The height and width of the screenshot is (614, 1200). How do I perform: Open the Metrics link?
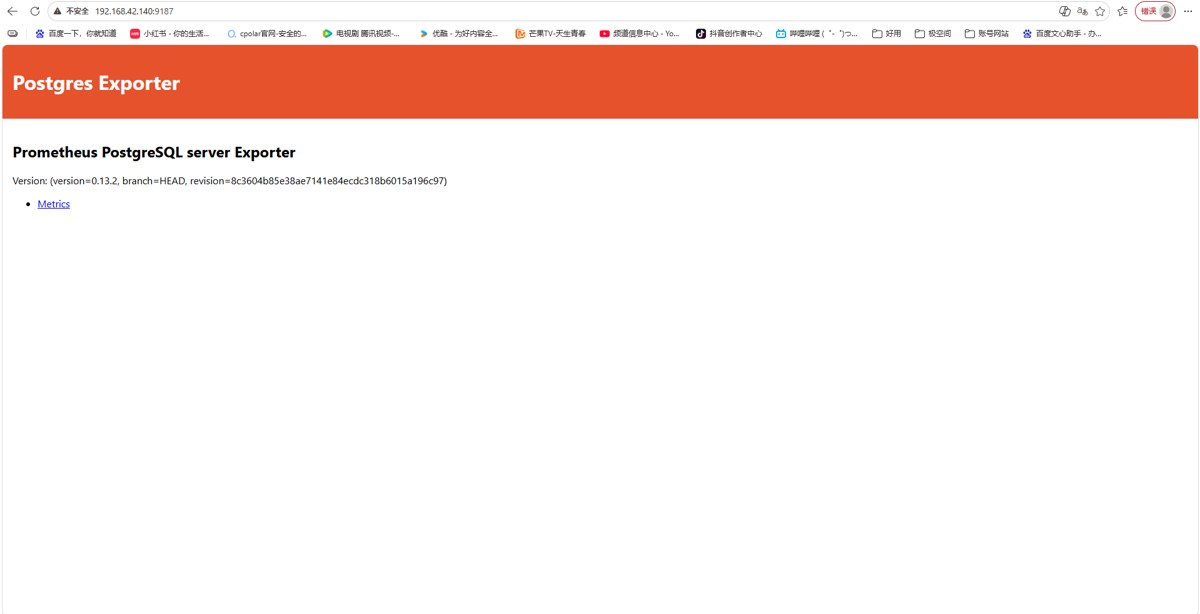[54, 204]
